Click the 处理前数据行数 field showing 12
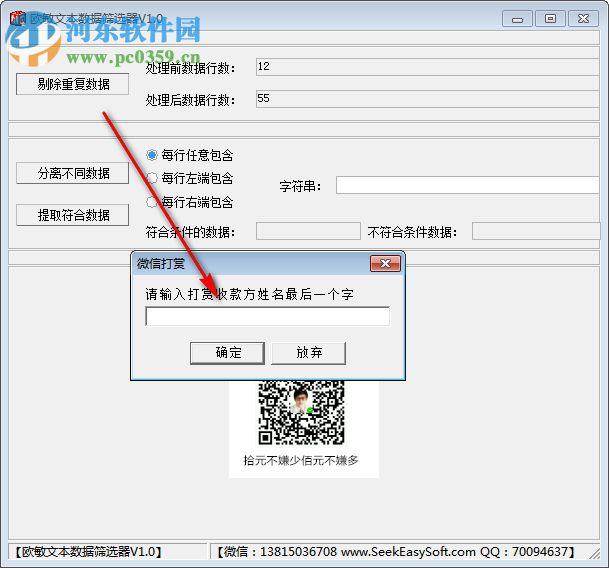Screen dimensions: 609x568 pos(427,67)
